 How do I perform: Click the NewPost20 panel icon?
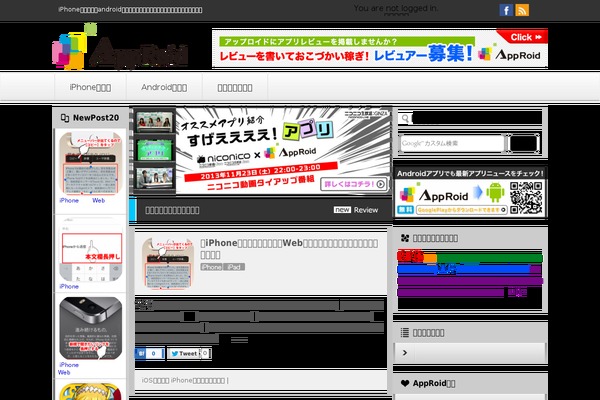[65, 118]
